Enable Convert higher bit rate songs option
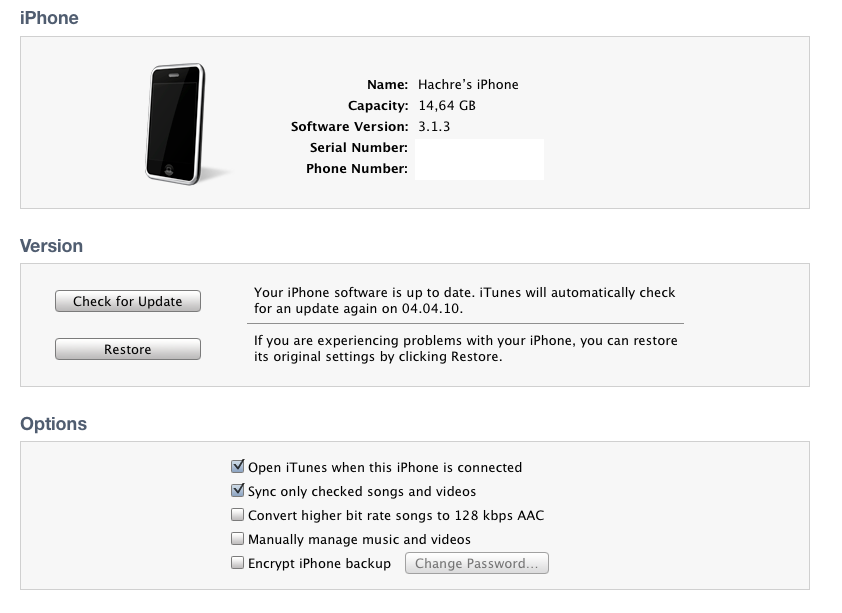The height and width of the screenshot is (613, 842). click(237, 515)
